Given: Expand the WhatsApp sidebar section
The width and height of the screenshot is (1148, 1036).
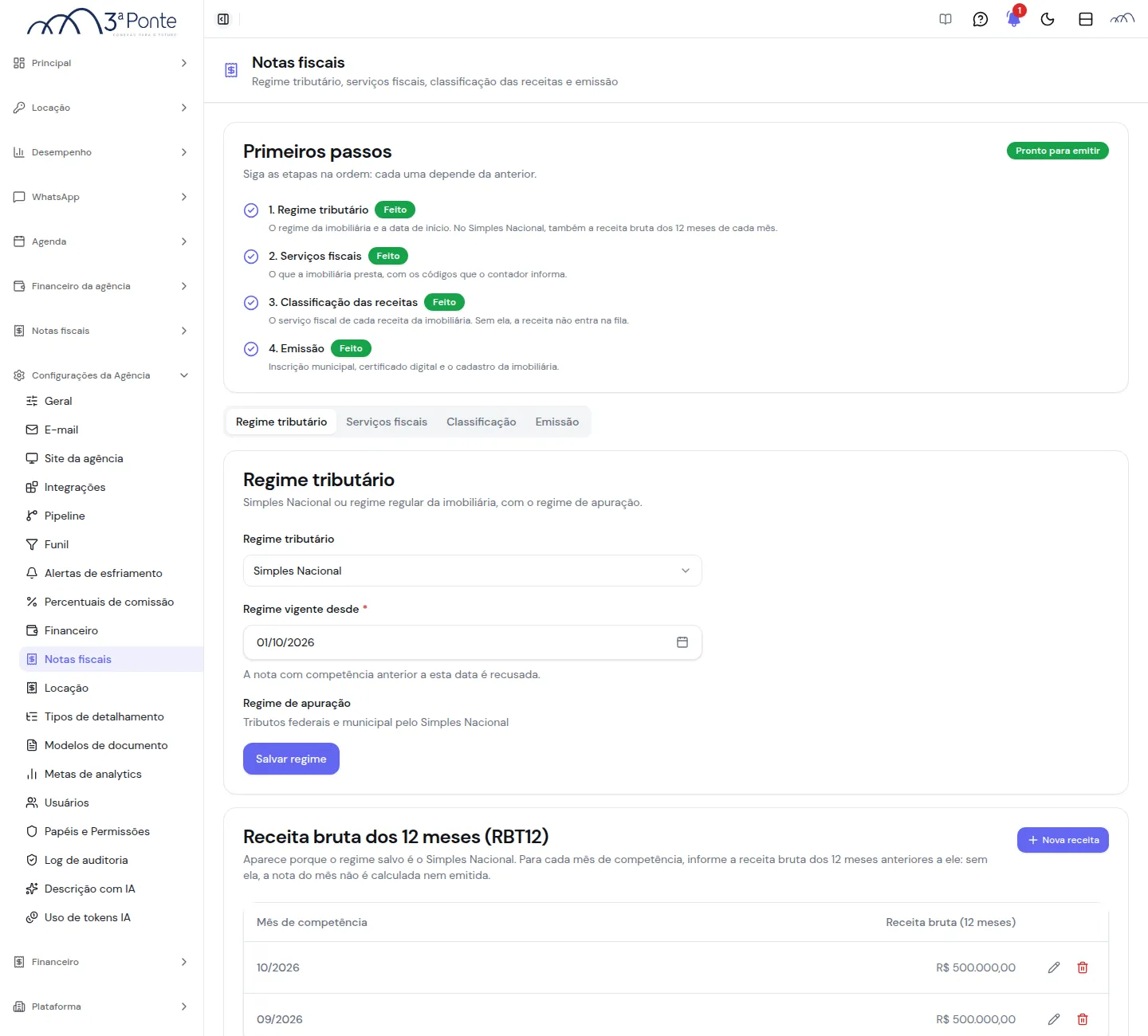Looking at the screenshot, I should point(101,197).
